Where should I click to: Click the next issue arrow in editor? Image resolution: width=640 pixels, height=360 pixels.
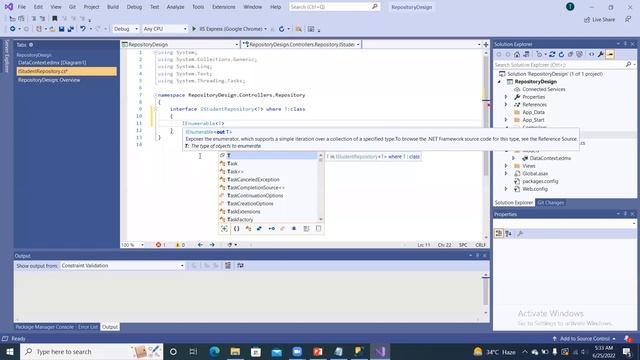(212, 245)
